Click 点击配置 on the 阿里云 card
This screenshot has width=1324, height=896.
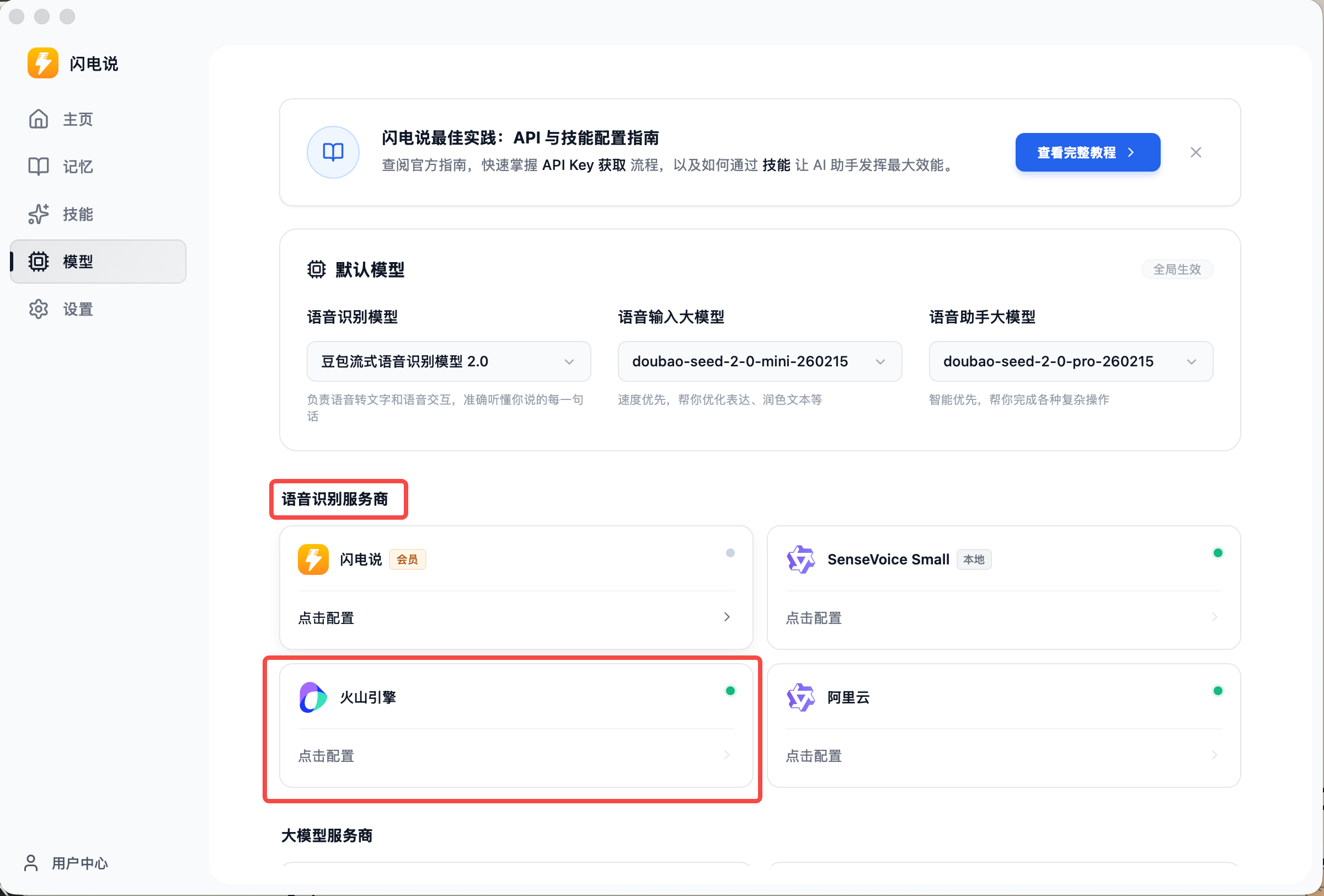814,755
